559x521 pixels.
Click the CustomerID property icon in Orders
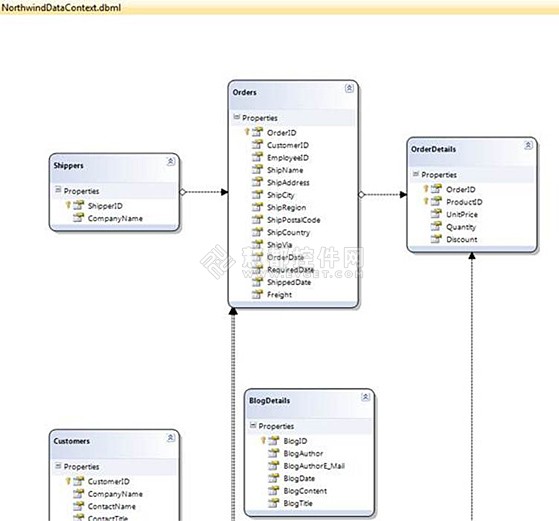(257, 145)
